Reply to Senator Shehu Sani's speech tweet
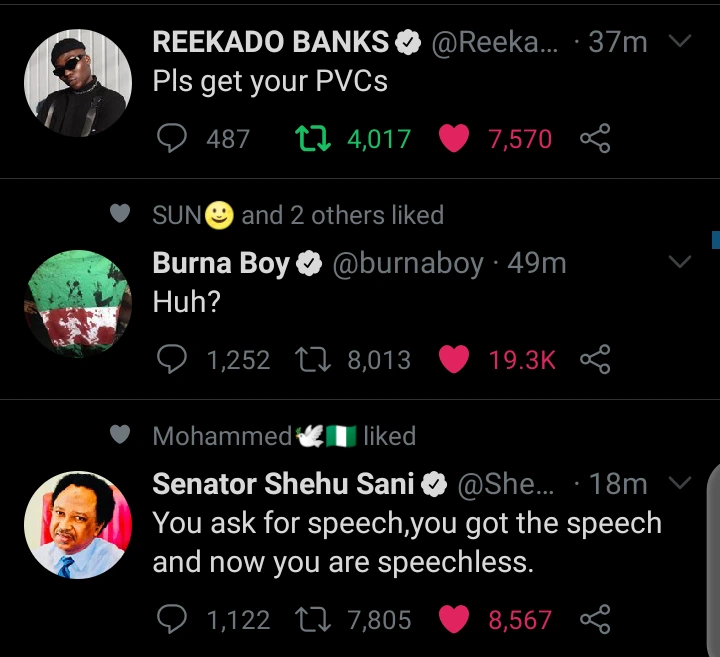Viewport: 720px width, 657px height. [x=173, y=620]
